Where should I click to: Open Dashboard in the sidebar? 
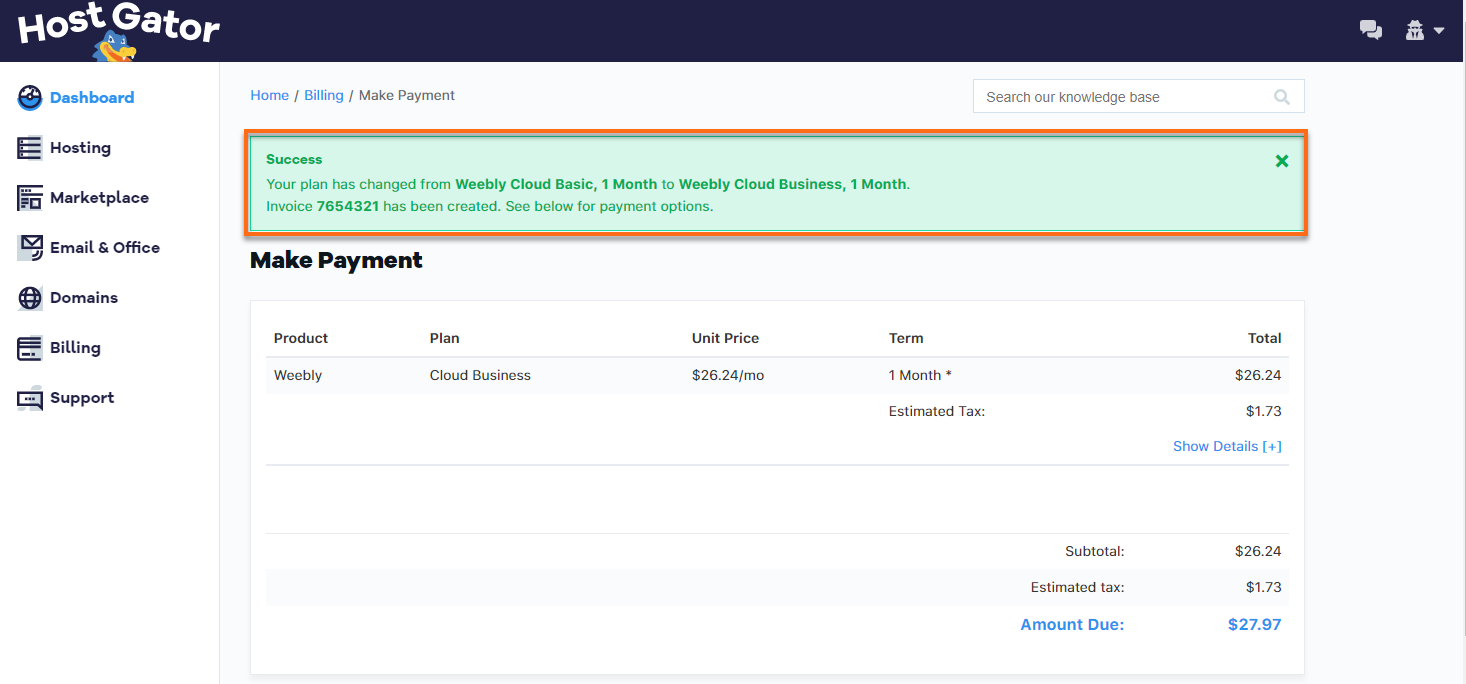click(92, 97)
